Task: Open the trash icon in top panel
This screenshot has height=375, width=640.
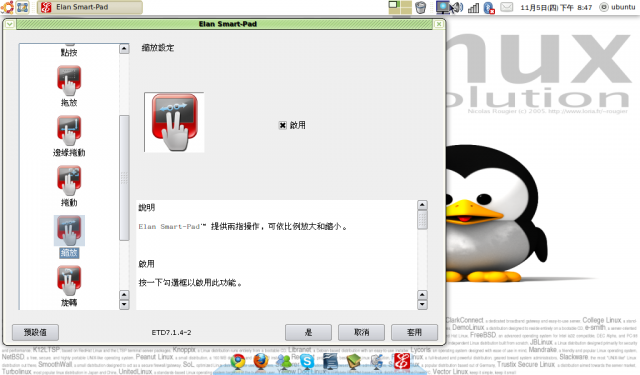Action: tap(420, 7)
